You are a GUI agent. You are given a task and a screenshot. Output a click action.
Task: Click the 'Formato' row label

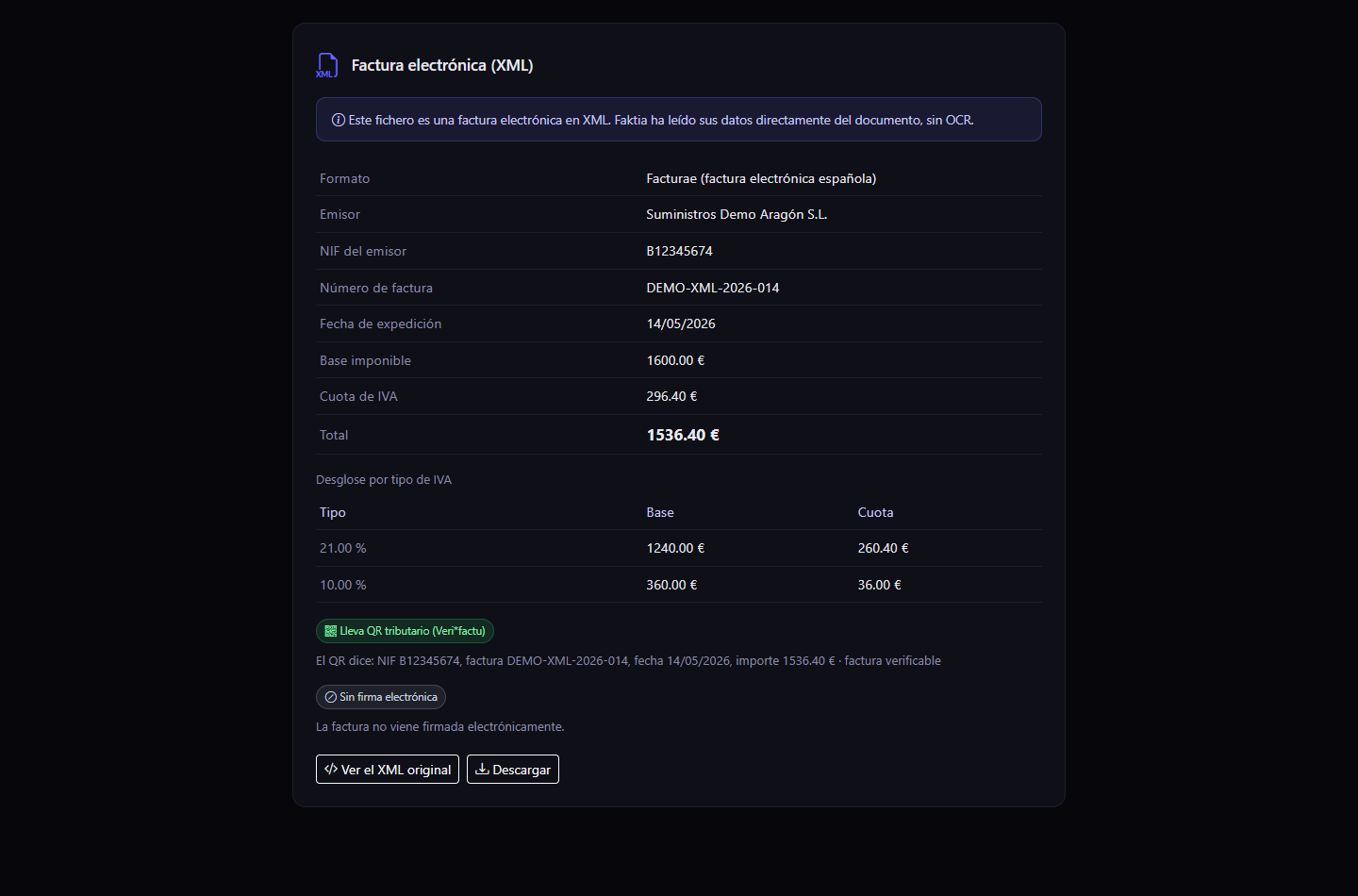(344, 178)
